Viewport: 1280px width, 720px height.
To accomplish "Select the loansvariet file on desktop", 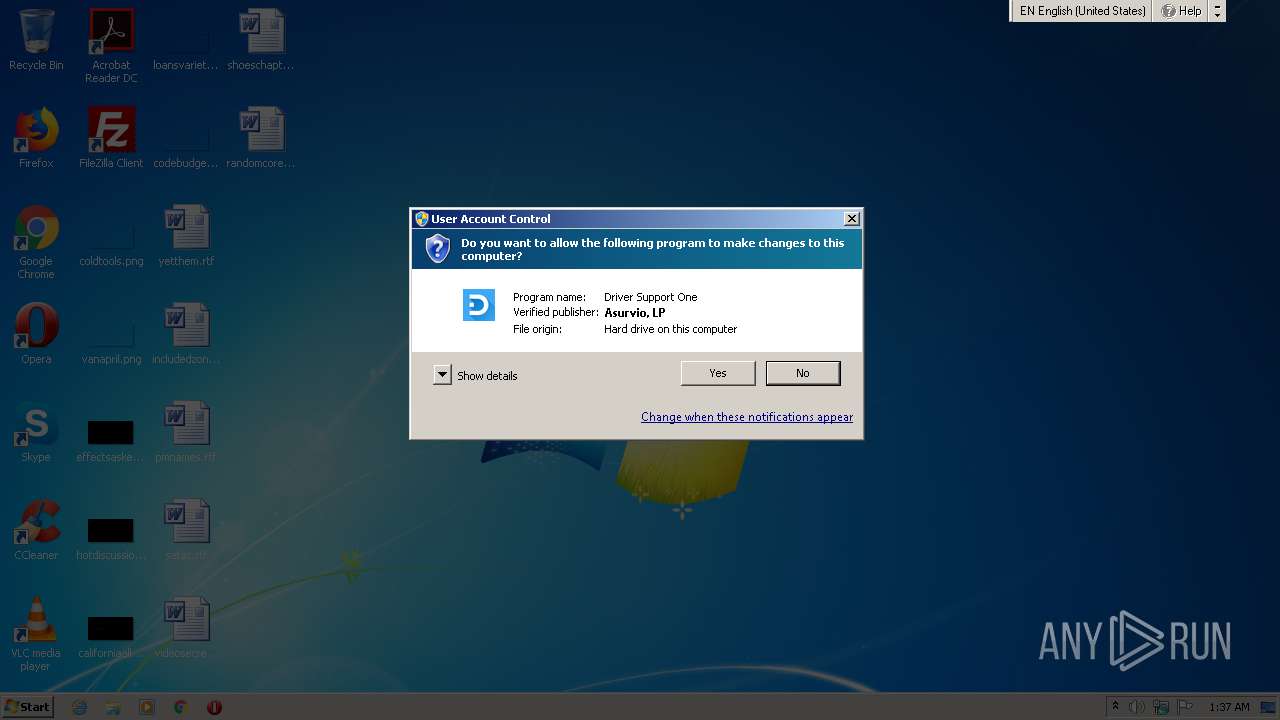I will (186, 48).
